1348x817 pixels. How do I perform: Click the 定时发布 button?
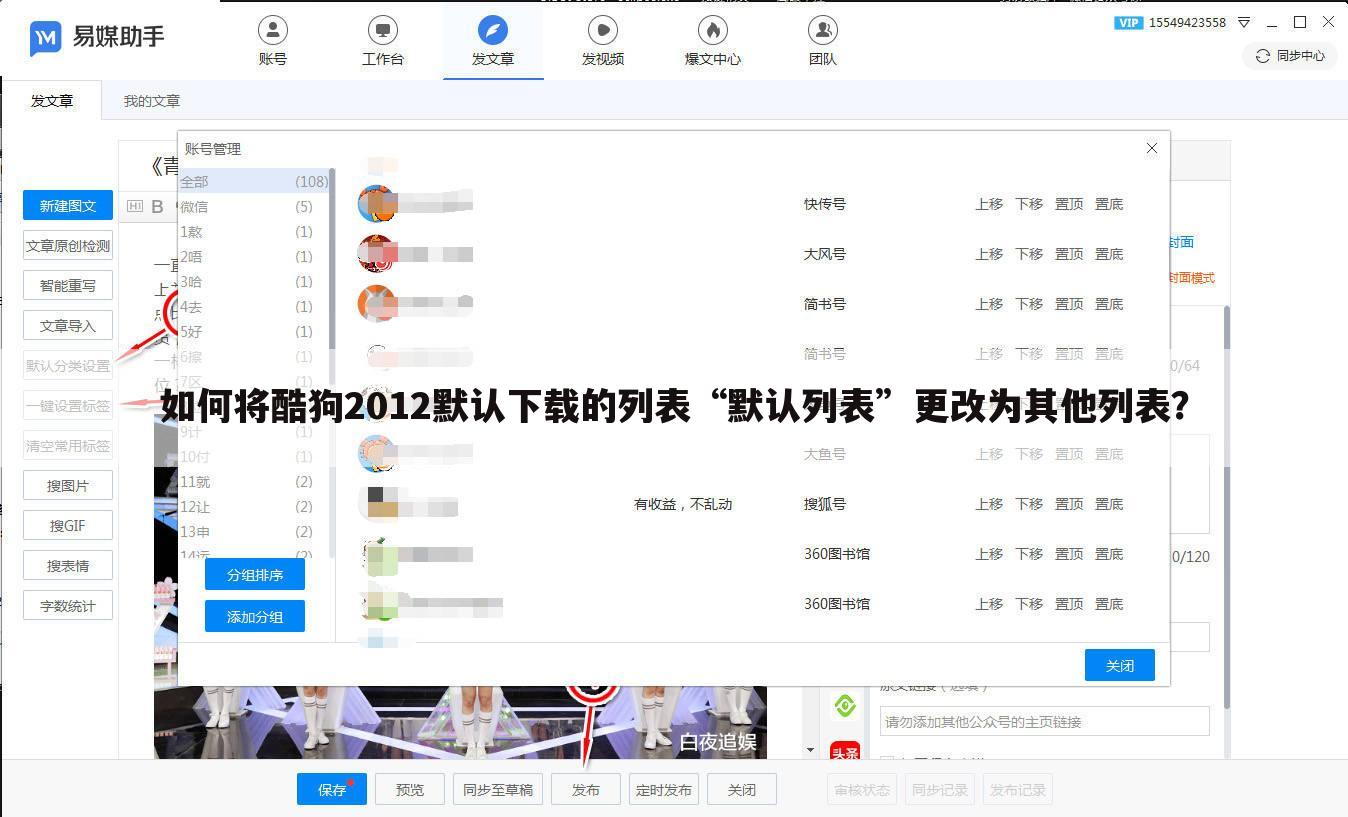pos(664,790)
